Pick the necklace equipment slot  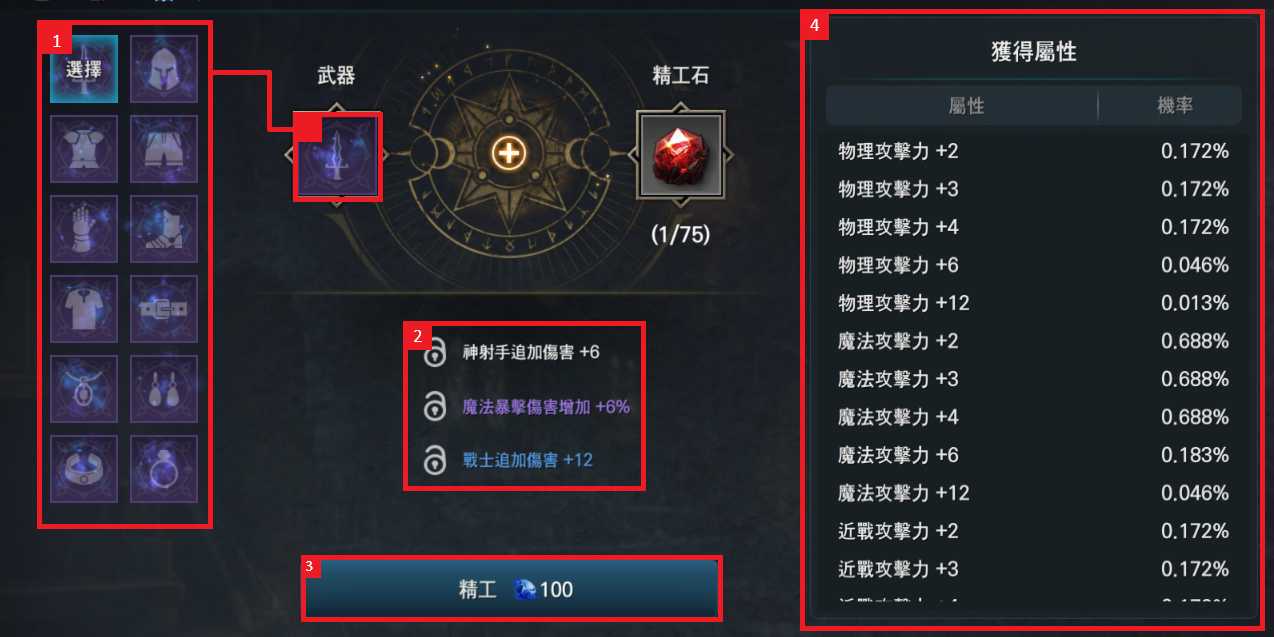(x=84, y=389)
